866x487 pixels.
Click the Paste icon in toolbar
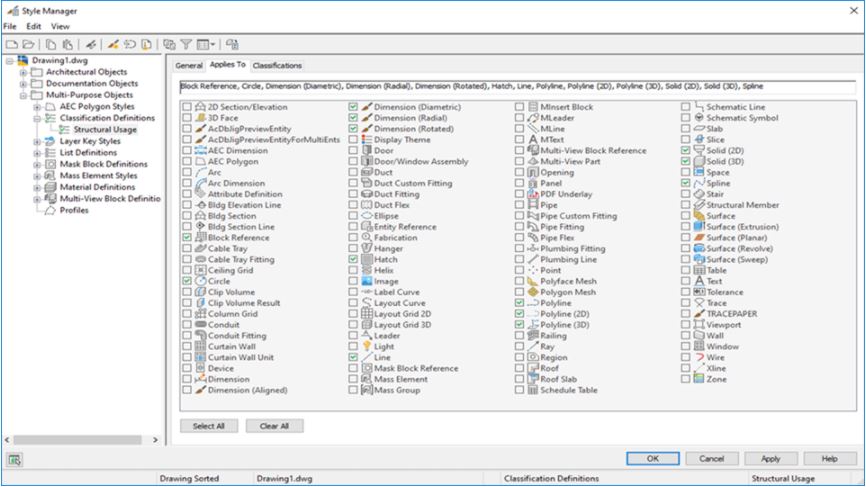pos(65,45)
